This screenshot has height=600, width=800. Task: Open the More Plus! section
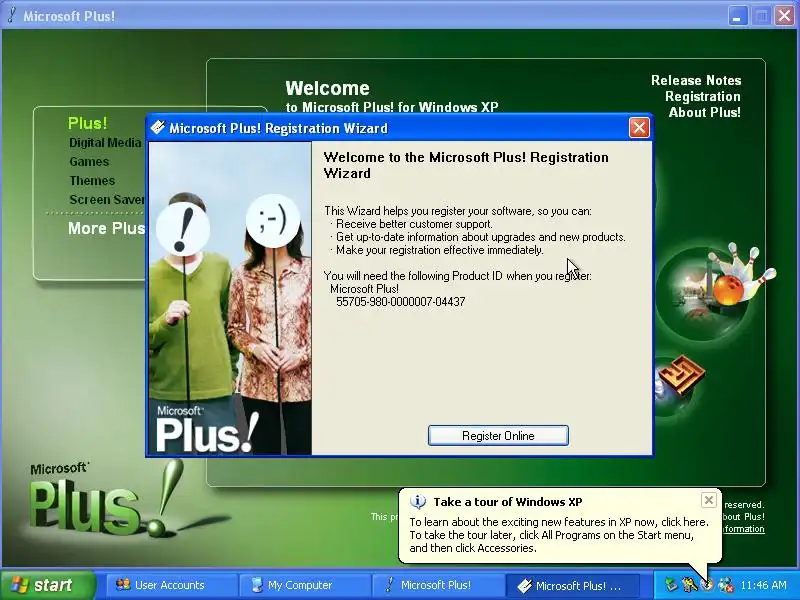pyautogui.click(x=107, y=228)
